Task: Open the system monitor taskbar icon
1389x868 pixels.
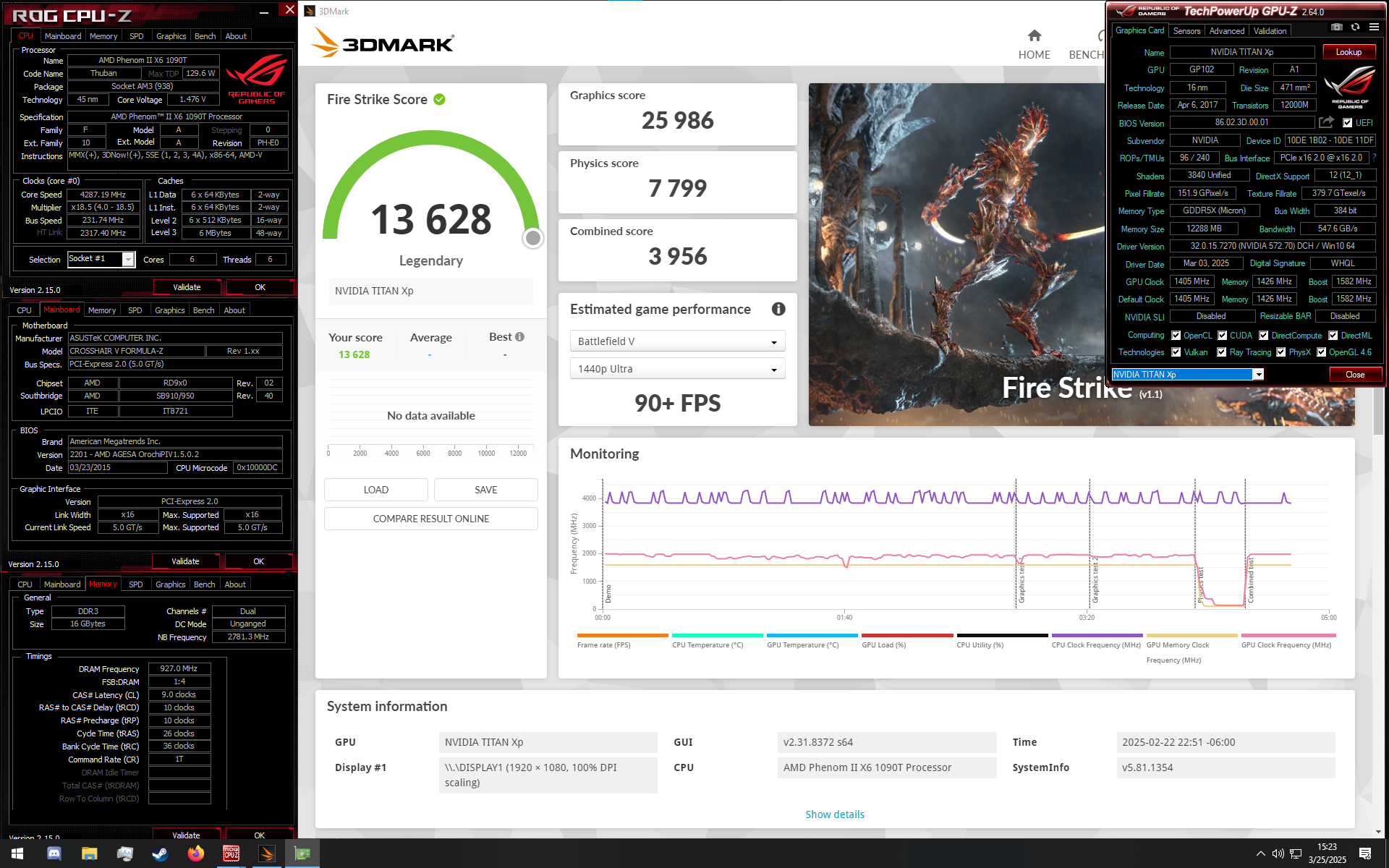Action: coord(124,854)
